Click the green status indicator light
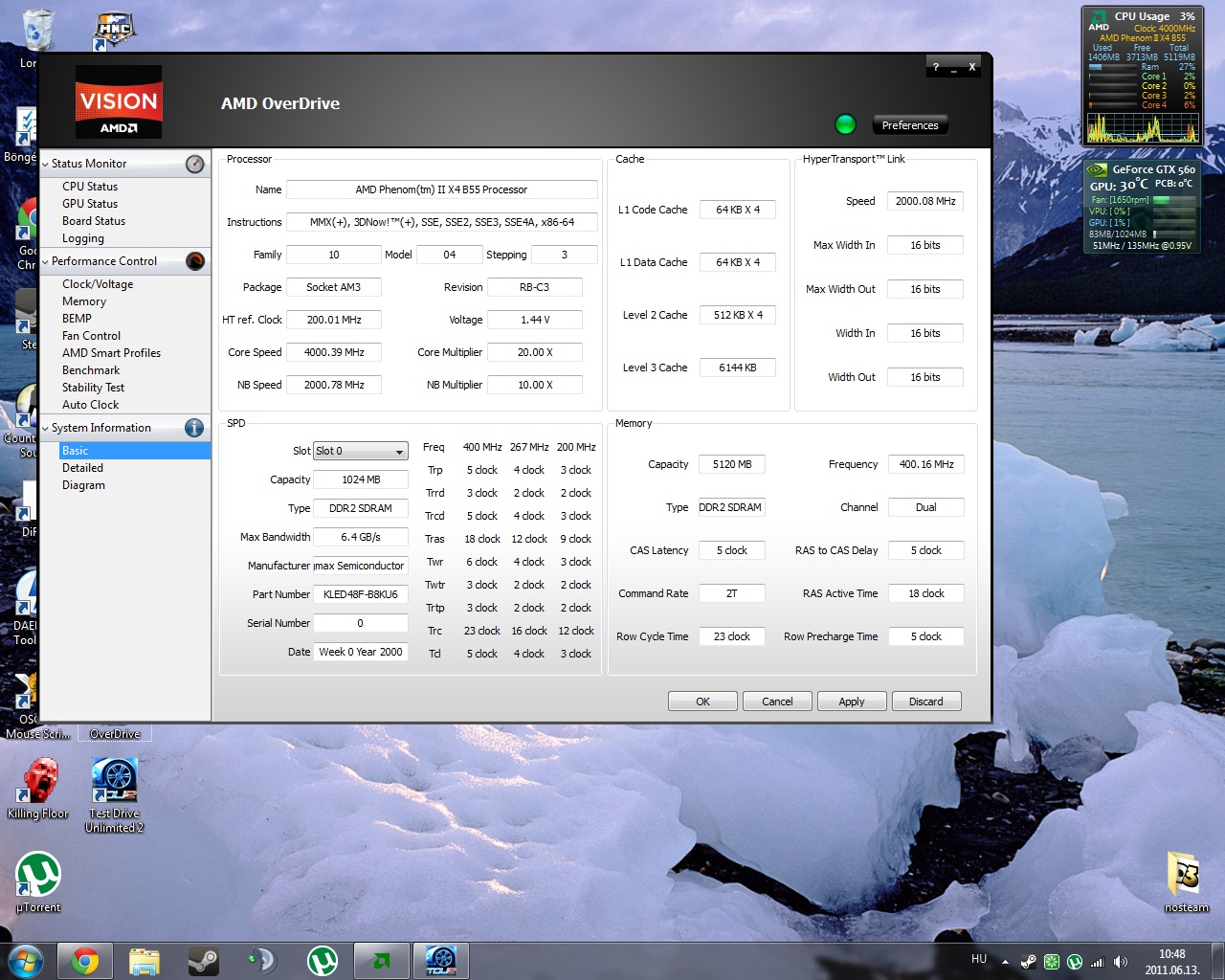 pyautogui.click(x=845, y=124)
